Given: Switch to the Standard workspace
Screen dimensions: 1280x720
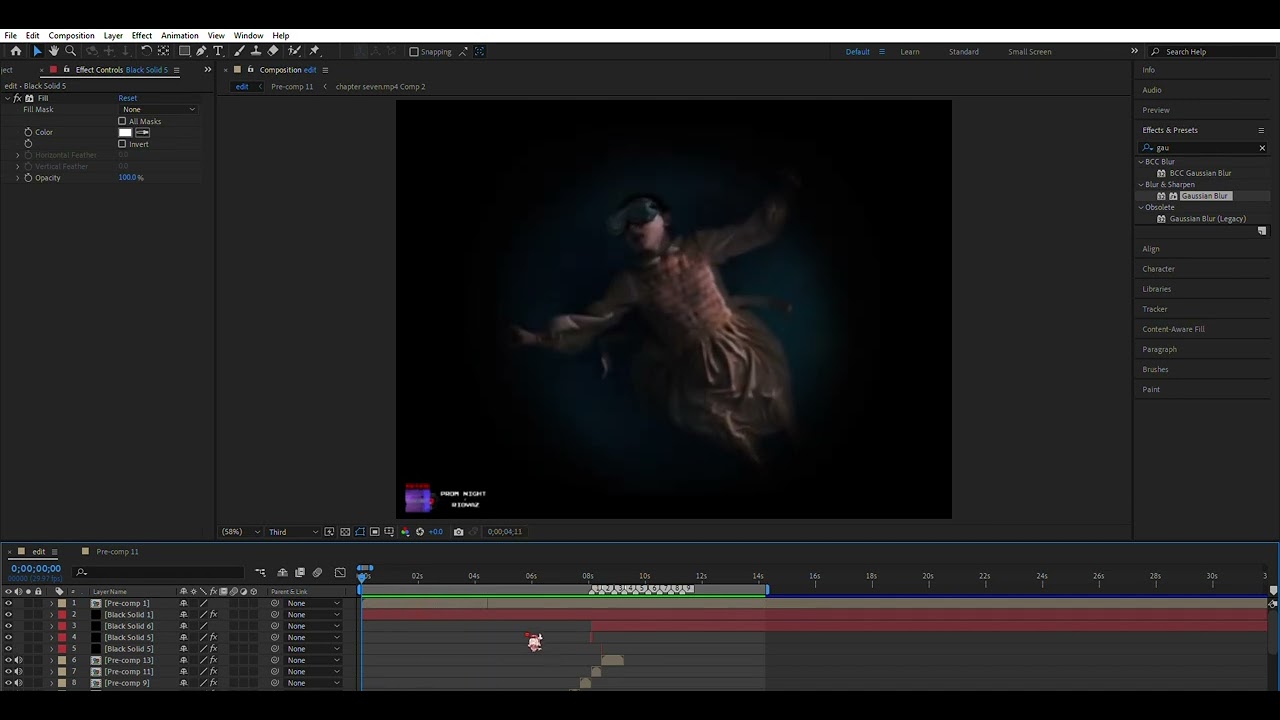Looking at the screenshot, I should tap(963, 52).
